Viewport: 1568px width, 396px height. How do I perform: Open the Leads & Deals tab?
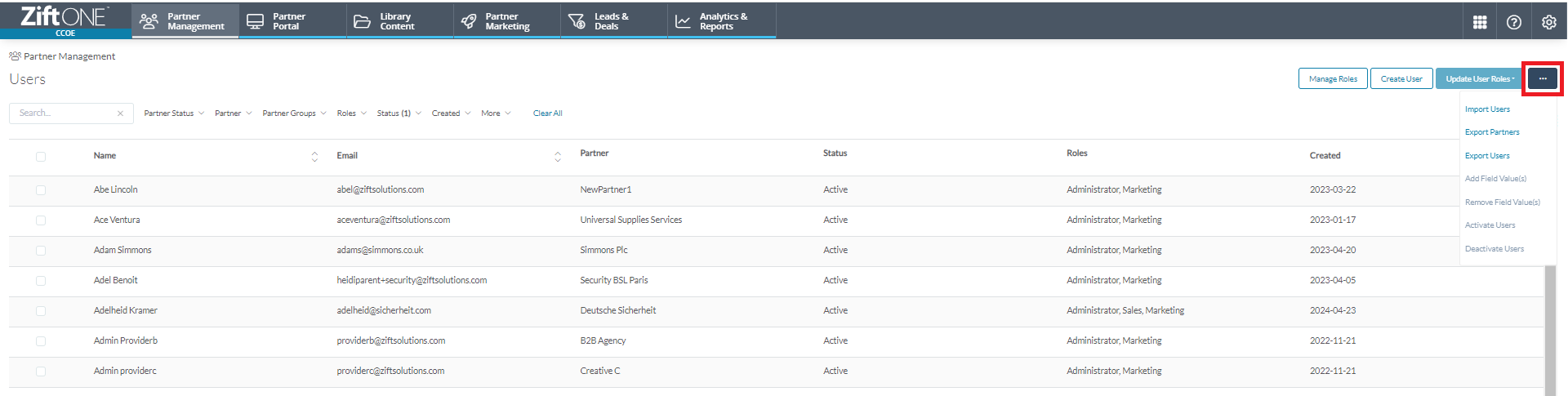614,21
